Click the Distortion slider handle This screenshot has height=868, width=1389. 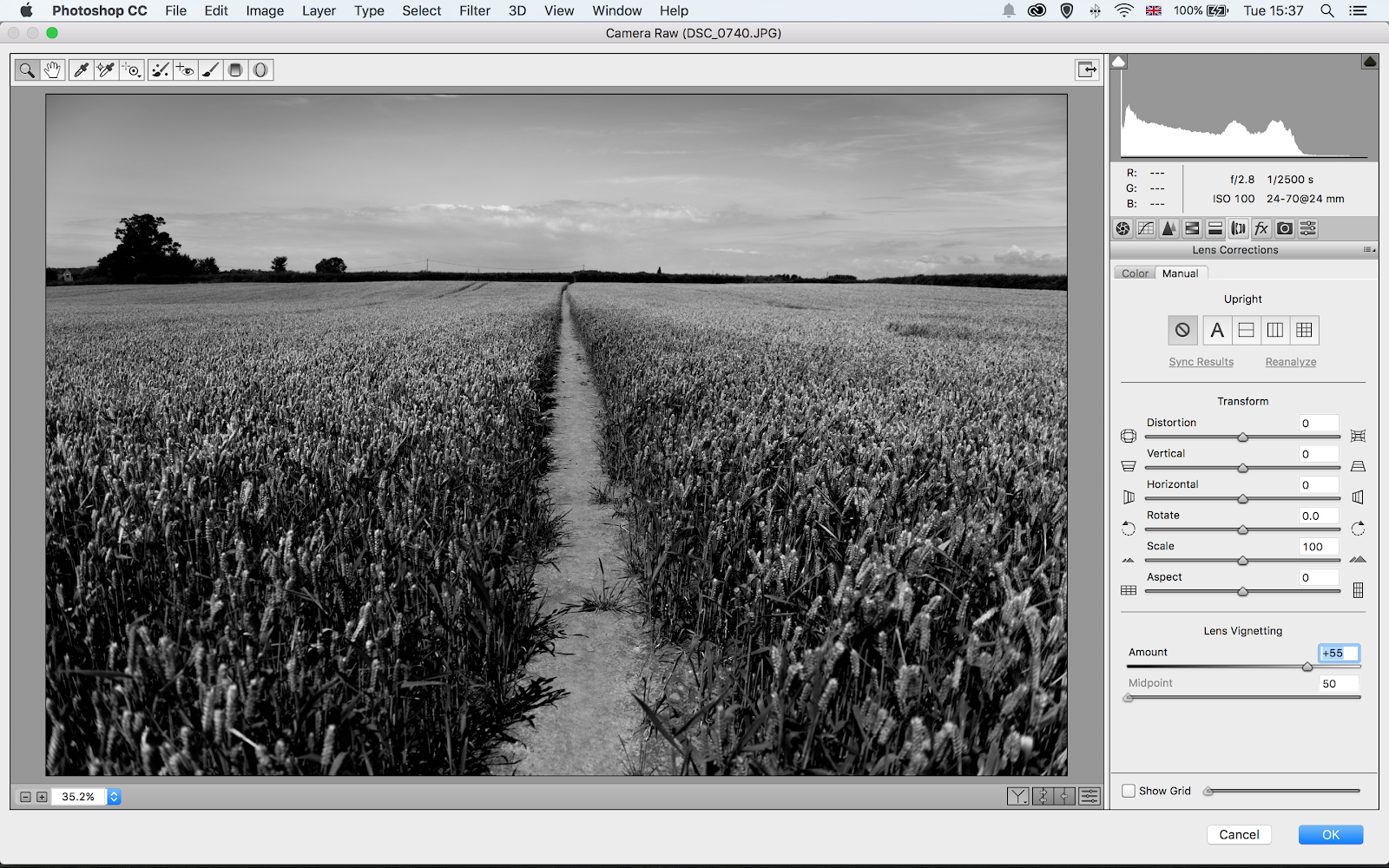coord(1242,437)
